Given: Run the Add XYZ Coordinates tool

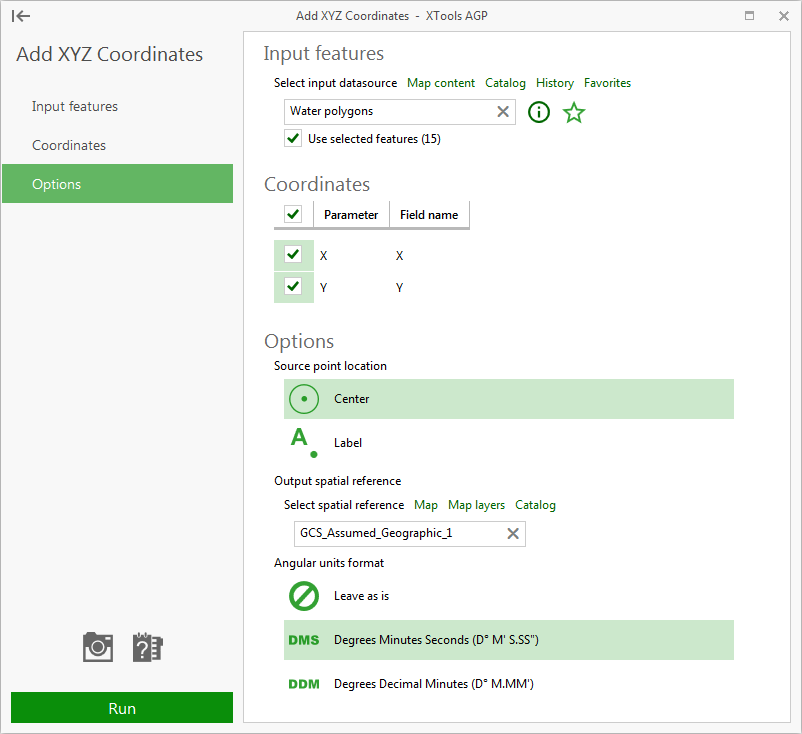Looking at the screenshot, I should [121, 708].
